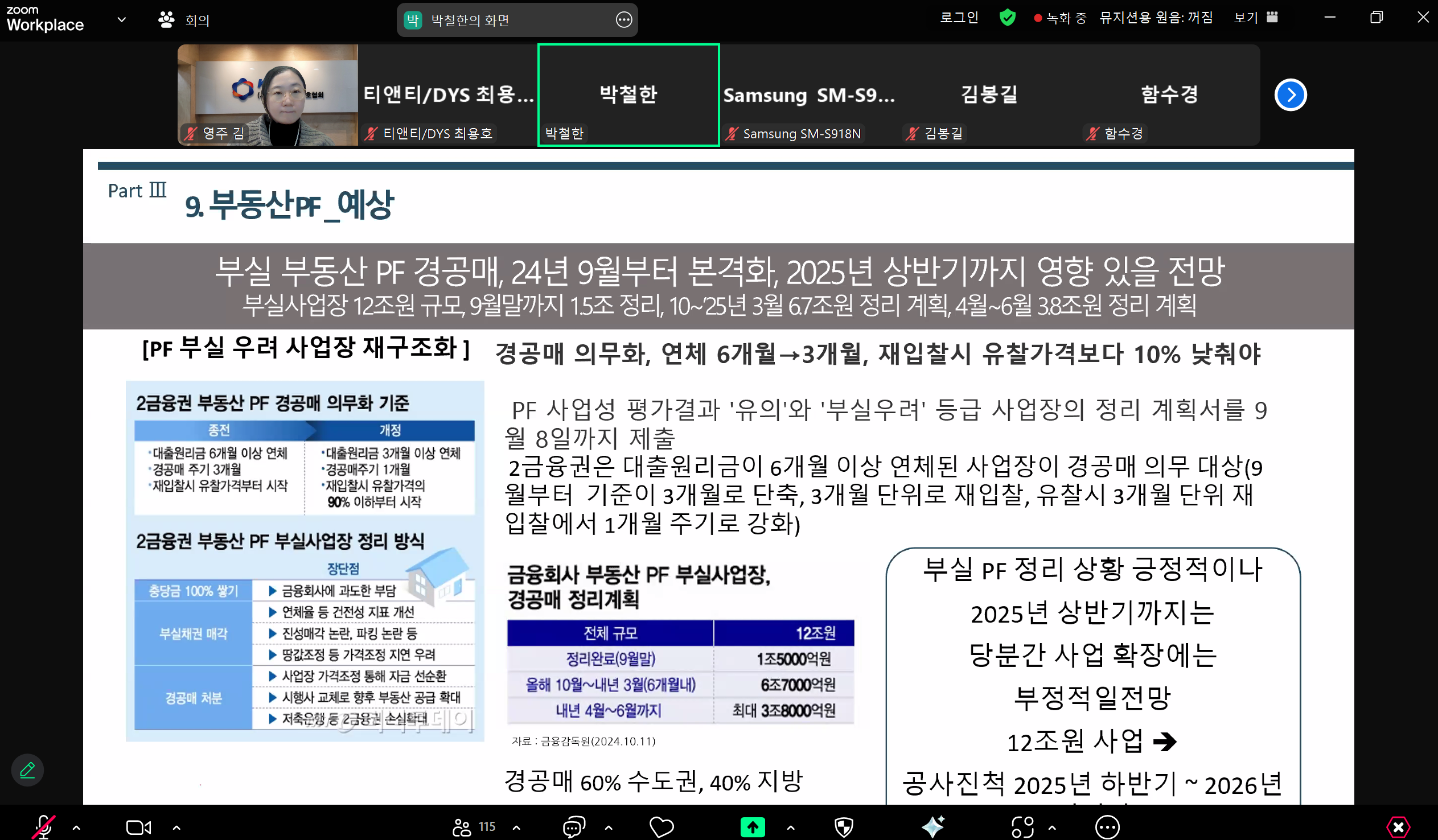Viewport: 1438px width, 840px height.
Task: Share your screen
Action: point(752,826)
